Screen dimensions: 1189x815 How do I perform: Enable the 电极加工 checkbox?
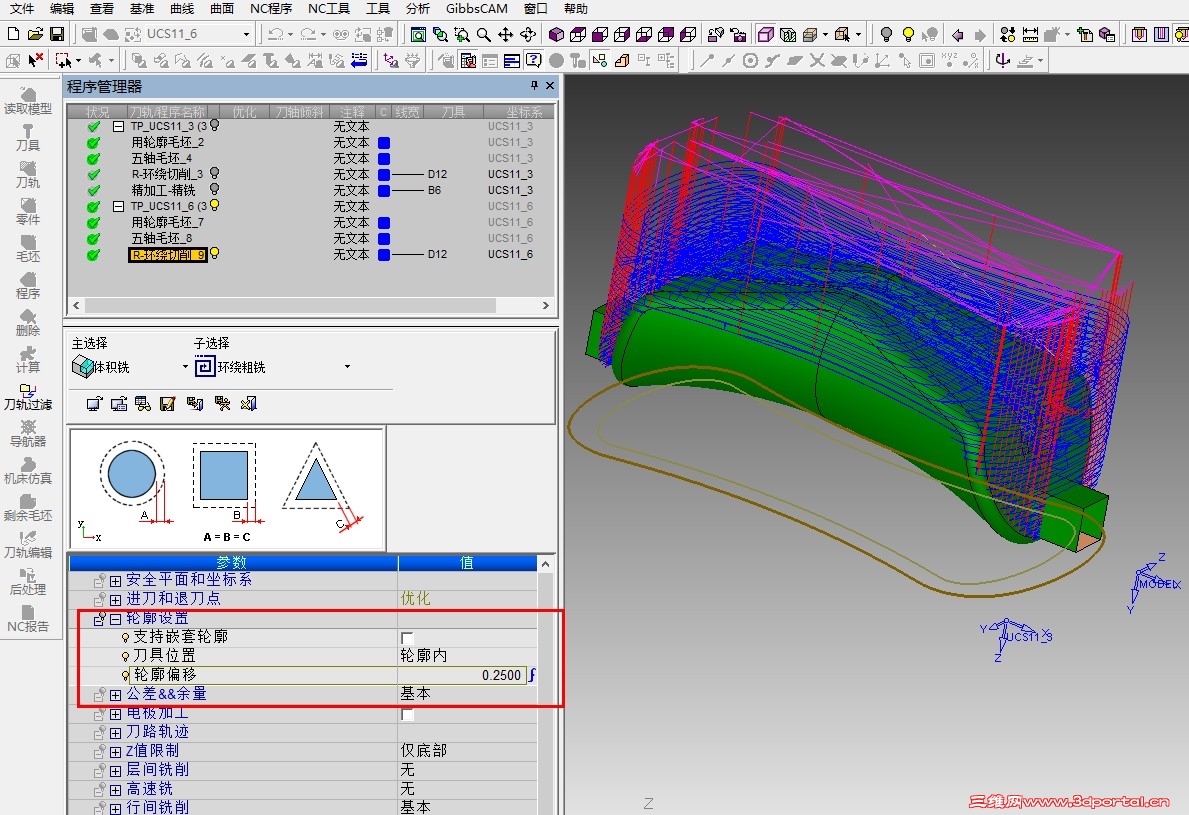click(x=407, y=714)
